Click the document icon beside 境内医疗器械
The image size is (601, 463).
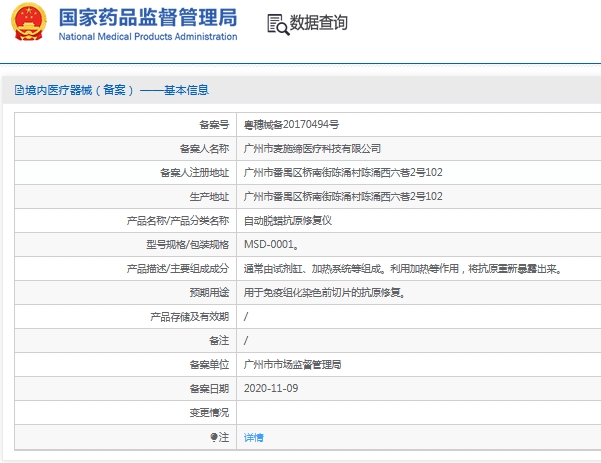tap(19, 90)
